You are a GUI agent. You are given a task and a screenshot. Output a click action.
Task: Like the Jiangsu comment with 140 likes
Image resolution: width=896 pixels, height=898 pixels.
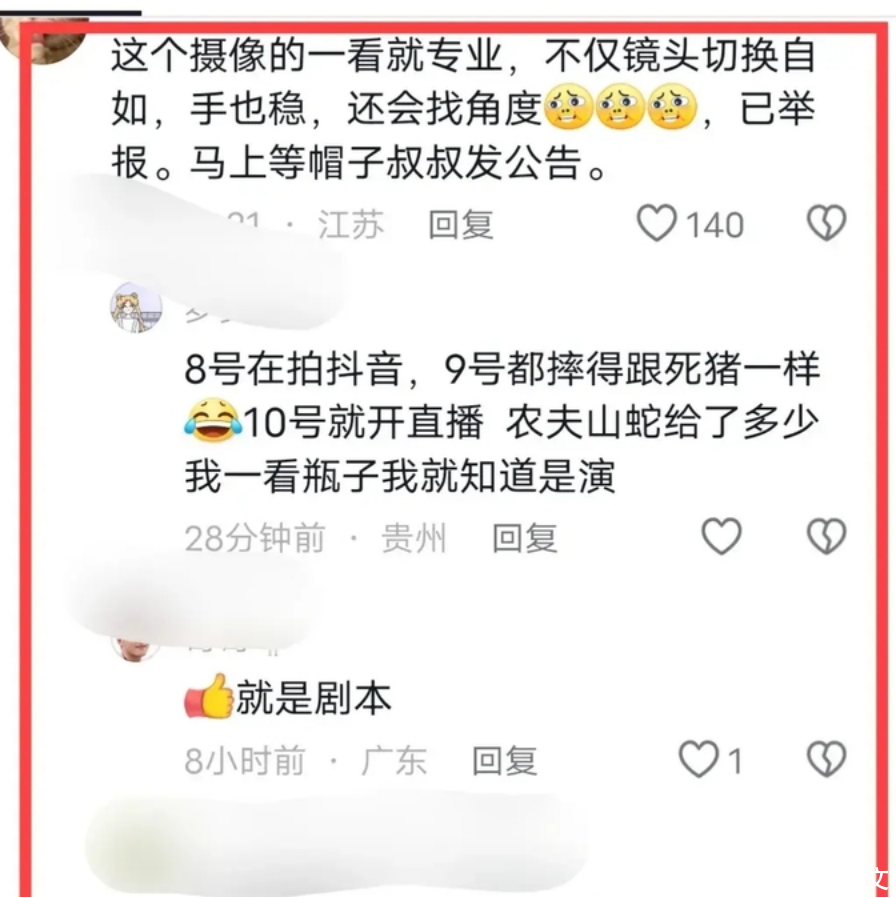click(x=657, y=223)
